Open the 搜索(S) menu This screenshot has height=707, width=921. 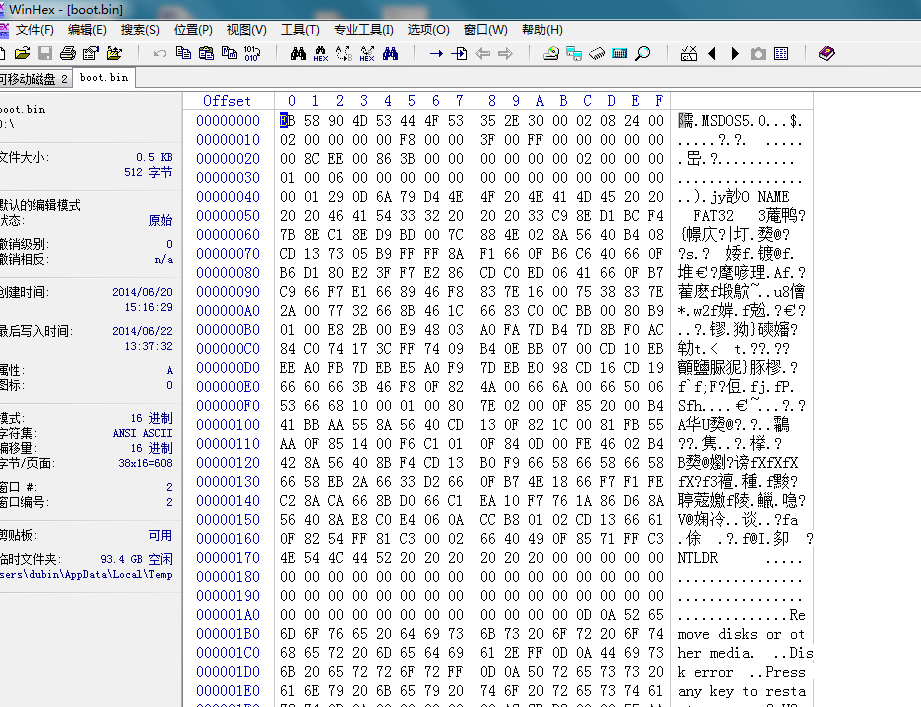(140, 29)
